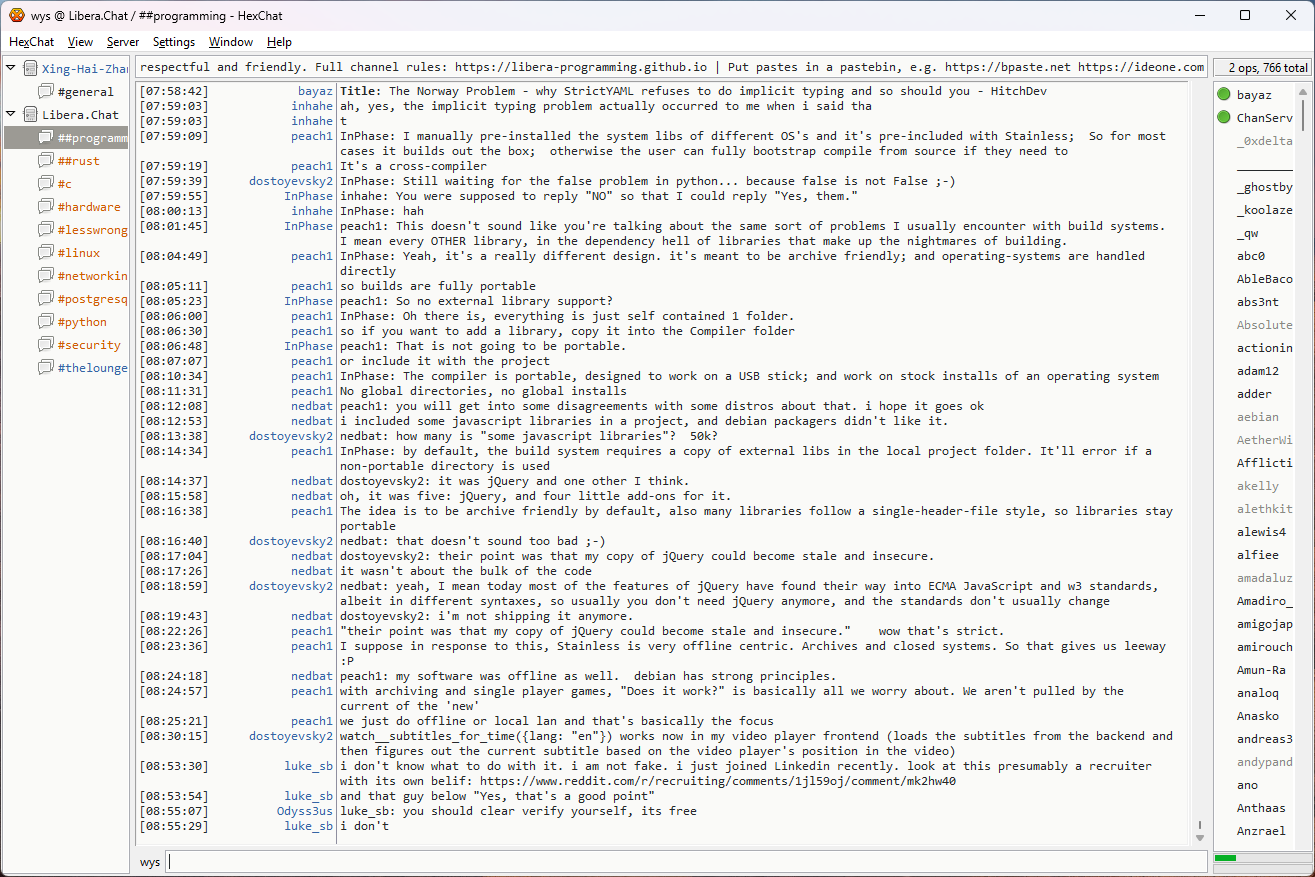Click the channel topic bar
Viewport: 1315px width, 877px height.
click(x=671, y=67)
